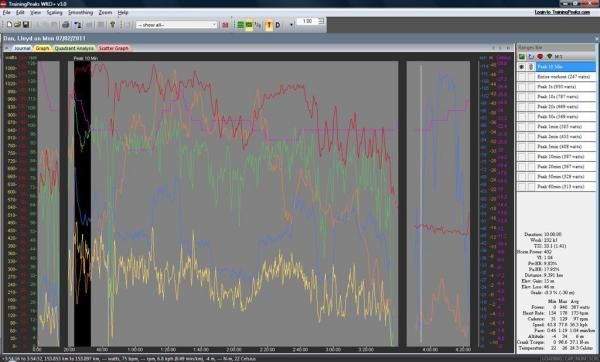The image size is (600, 362).
Task: Click the first green stacked-graph layout icon
Action: pyautogui.click(x=240, y=25)
